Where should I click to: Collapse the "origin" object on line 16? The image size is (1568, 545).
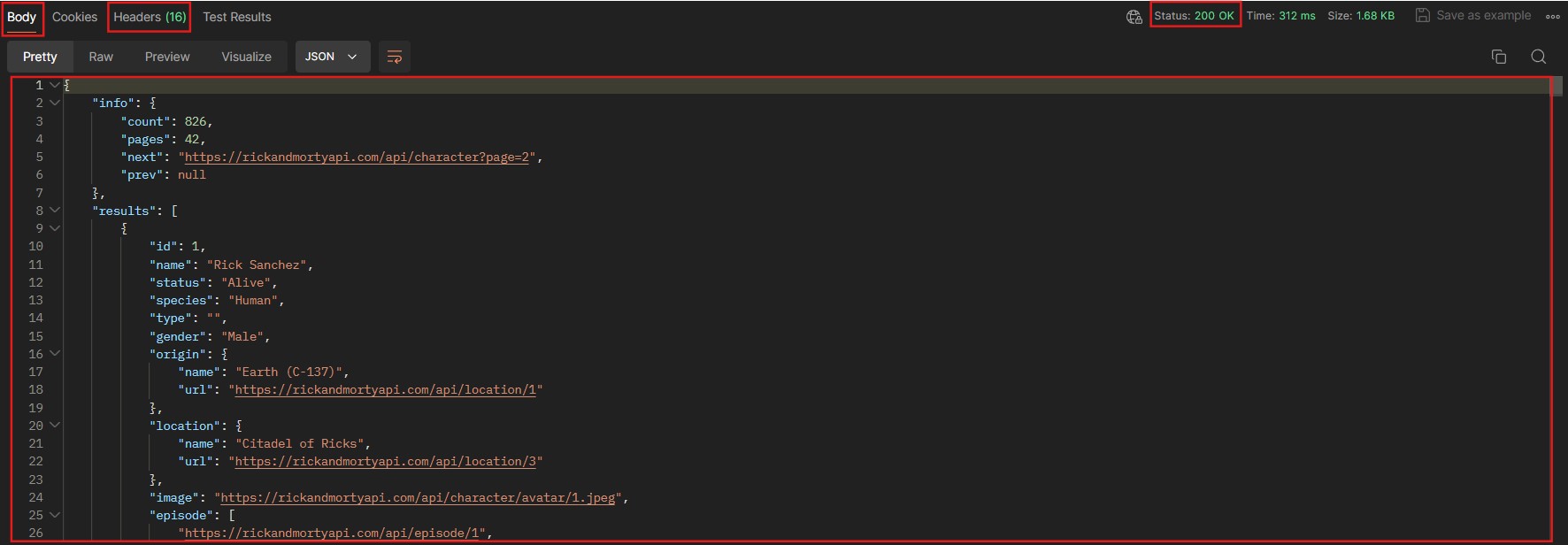55,354
